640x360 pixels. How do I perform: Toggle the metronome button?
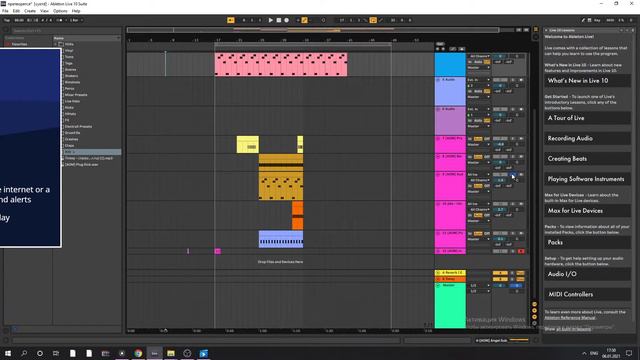(60, 20)
